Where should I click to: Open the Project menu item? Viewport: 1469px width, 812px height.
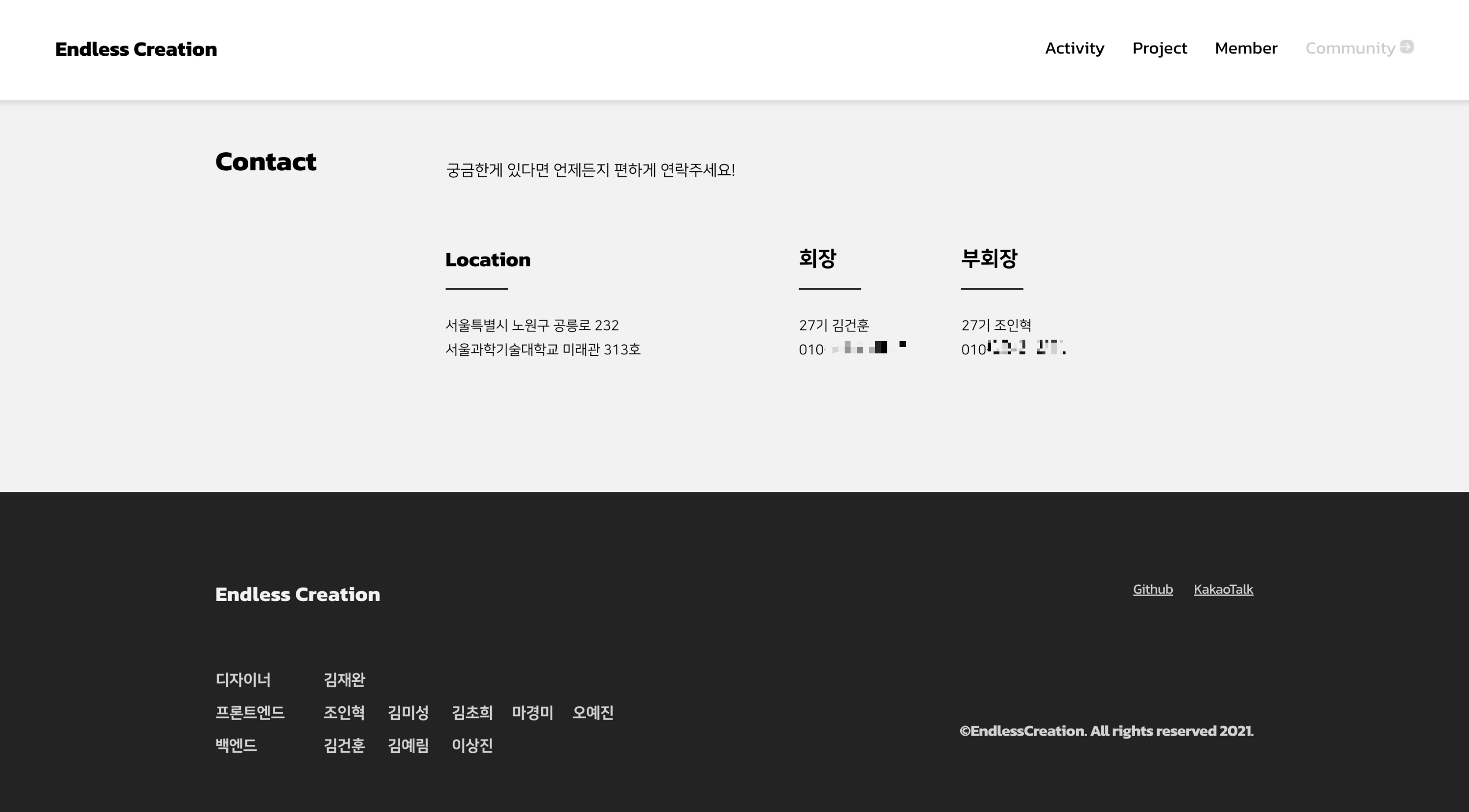(1160, 48)
